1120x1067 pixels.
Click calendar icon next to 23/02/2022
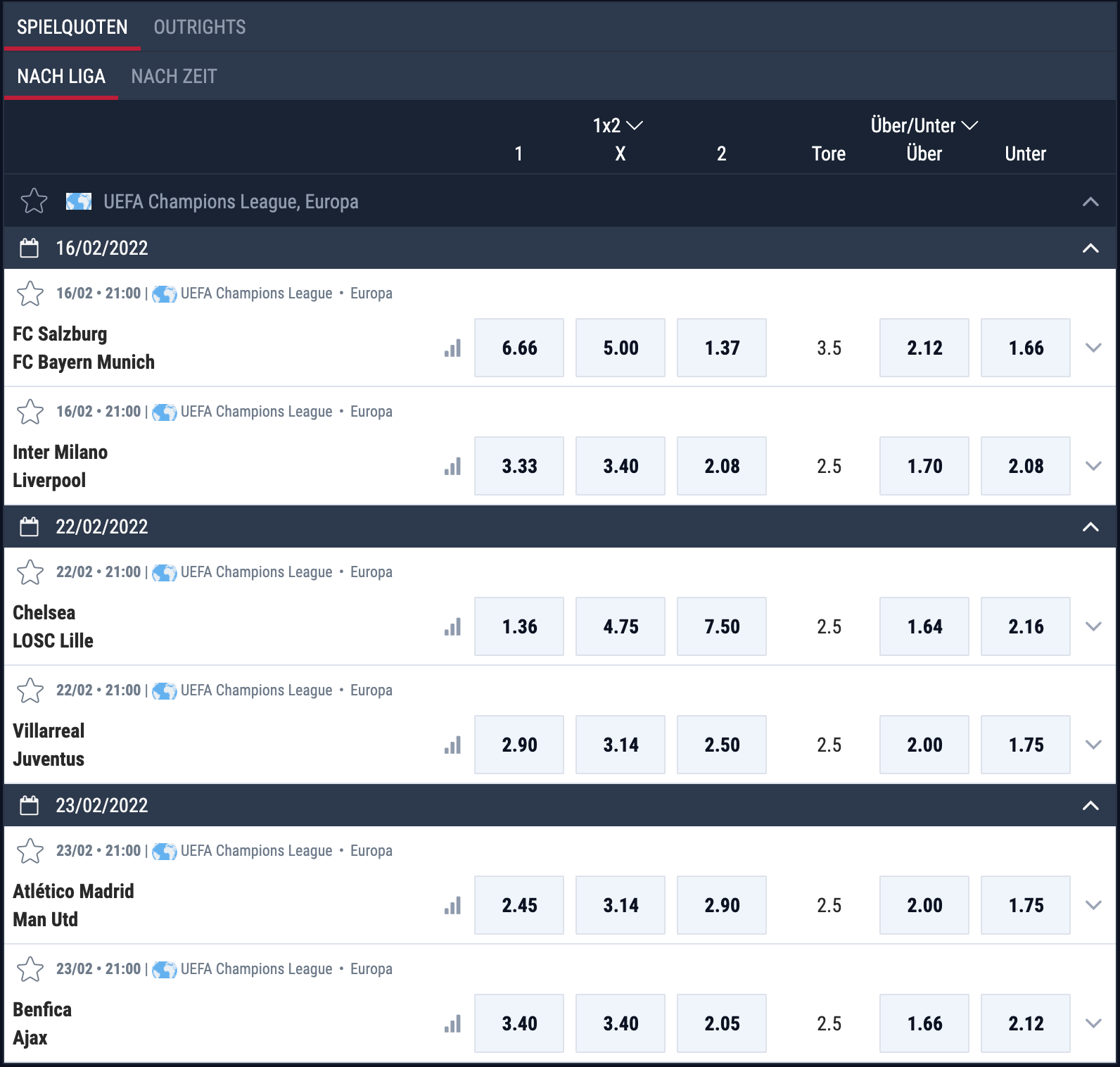pyautogui.click(x=30, y=805)
